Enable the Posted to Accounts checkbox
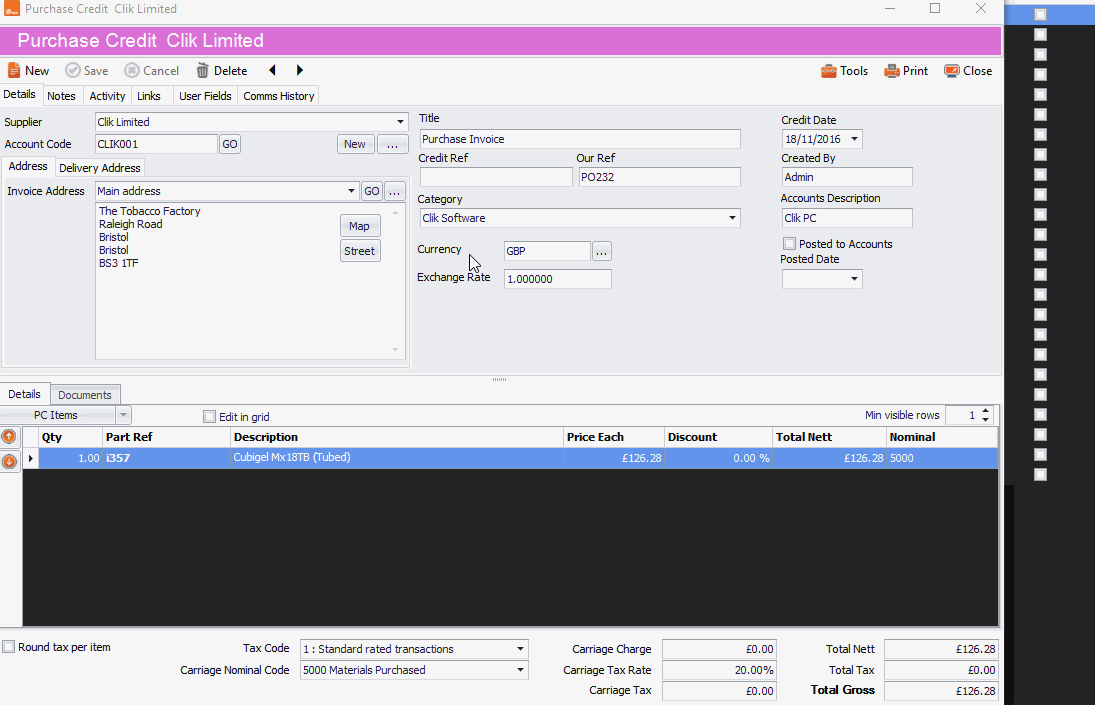The width and height of the screenshot is (1095, 705). coord(789,243)
